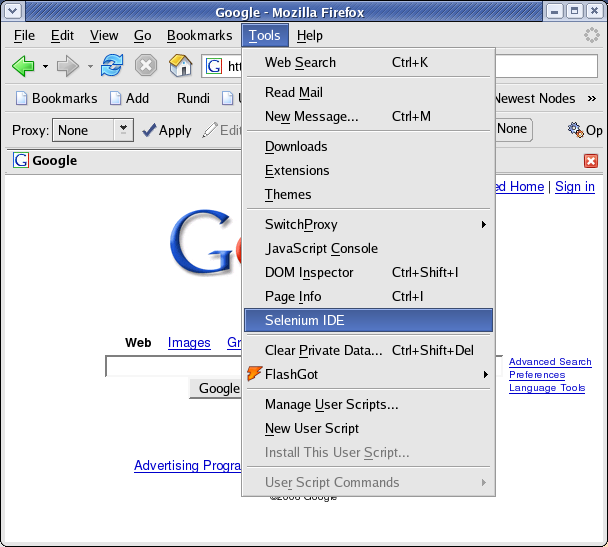Click the None status button in proxy toolbar
Viewport: 608px width, 547px height.
(514, 129)
